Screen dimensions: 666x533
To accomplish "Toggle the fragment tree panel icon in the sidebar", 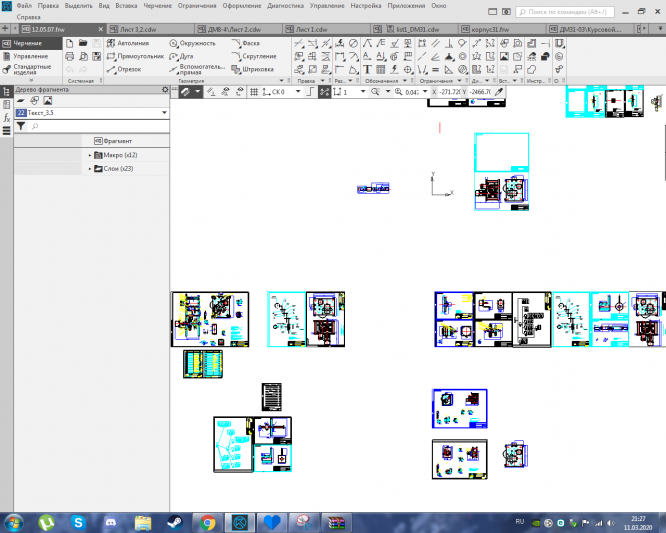I will (6, 91).
